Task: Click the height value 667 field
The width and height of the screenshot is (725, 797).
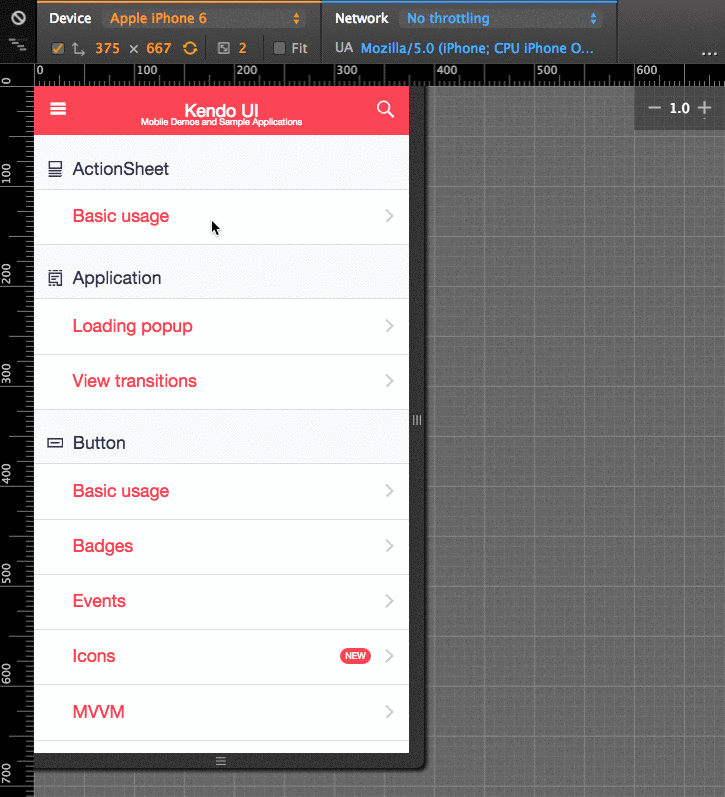Action: point(159,48)
